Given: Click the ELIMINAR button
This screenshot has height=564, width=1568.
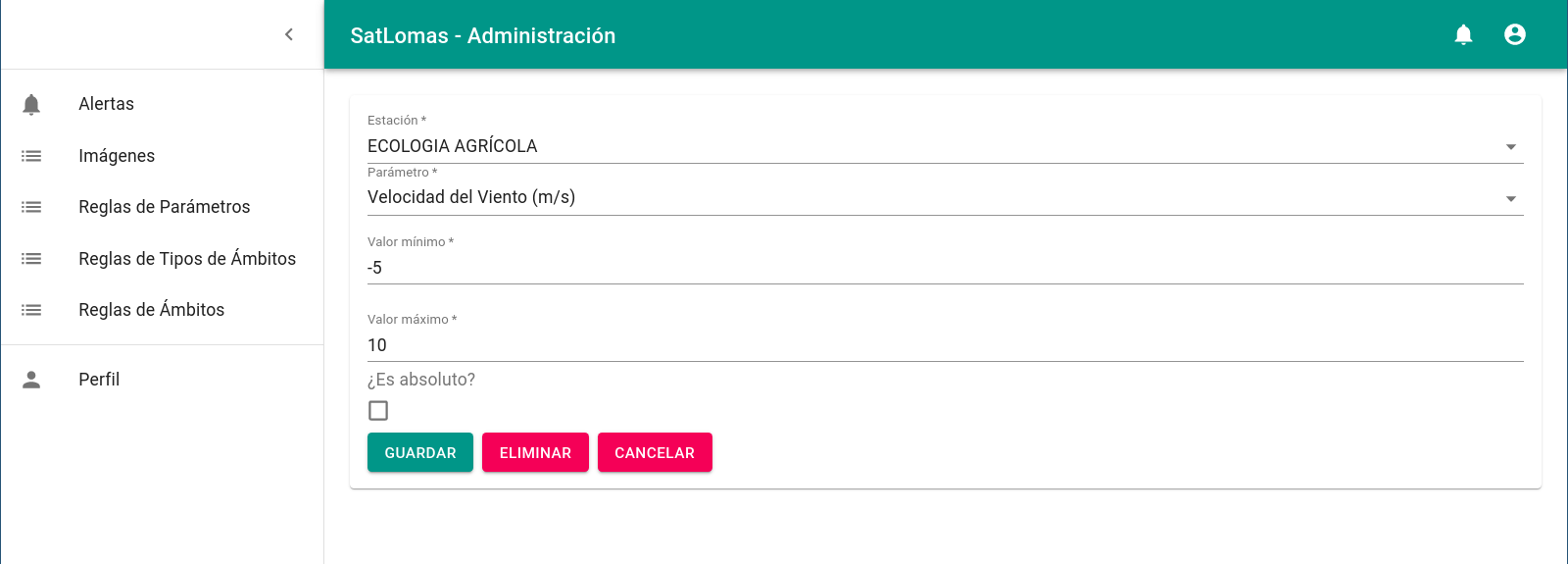Looking at the screenshot, I should 535,452.
